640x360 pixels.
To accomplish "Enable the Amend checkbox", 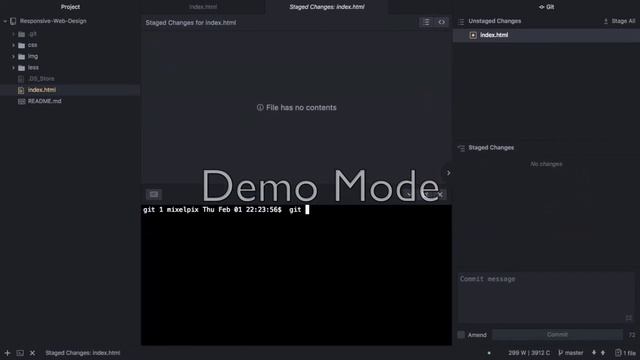I will tap(461, 335).
